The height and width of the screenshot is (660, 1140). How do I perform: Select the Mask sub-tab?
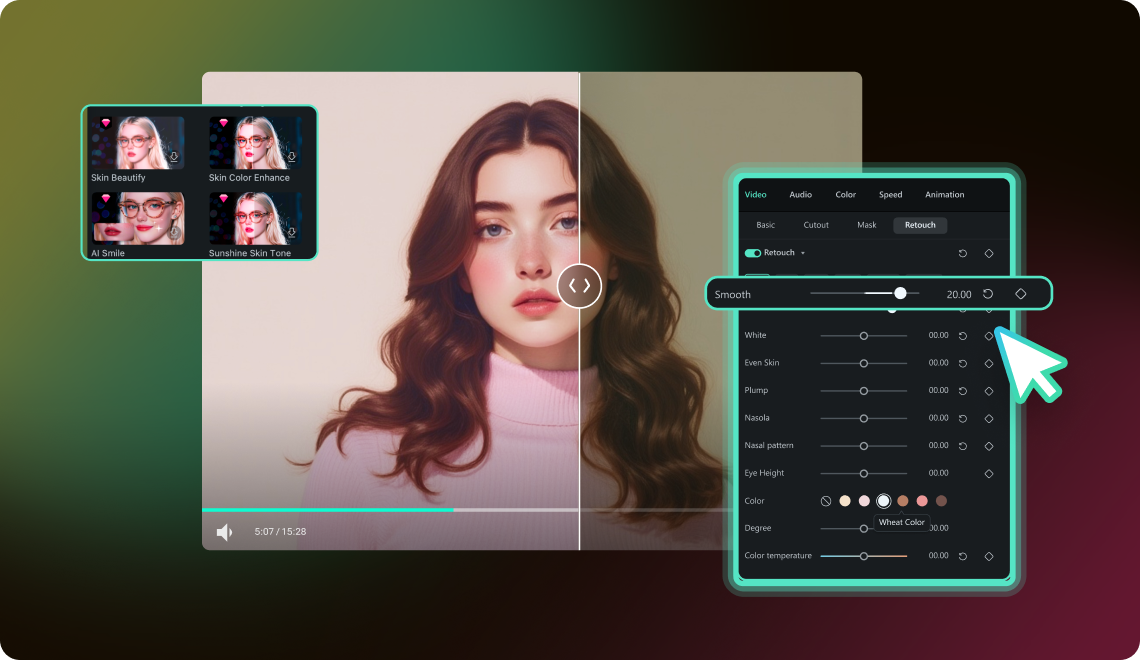[x=867, y=225]
